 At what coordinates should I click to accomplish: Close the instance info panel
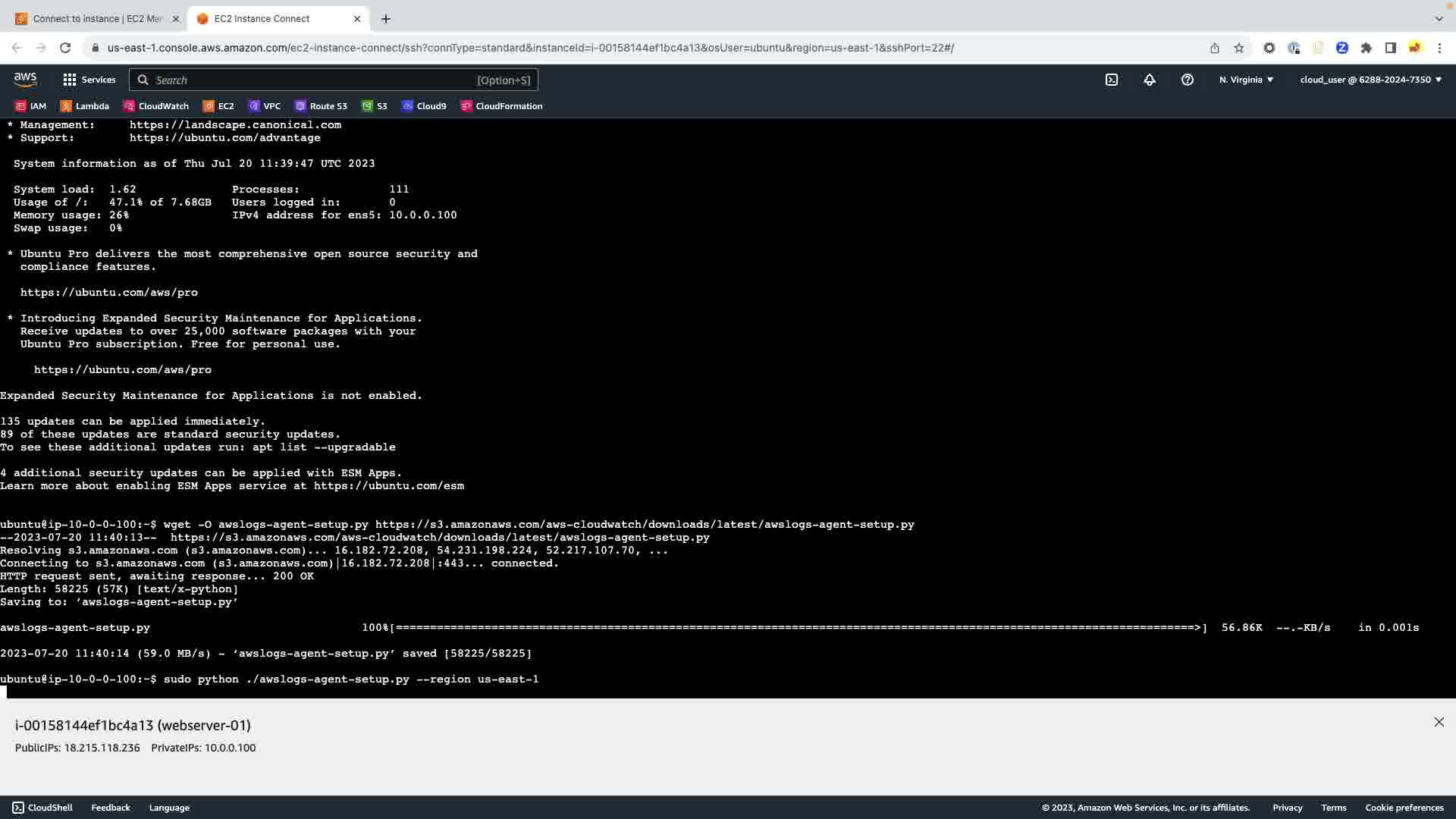pos(1439,722)
